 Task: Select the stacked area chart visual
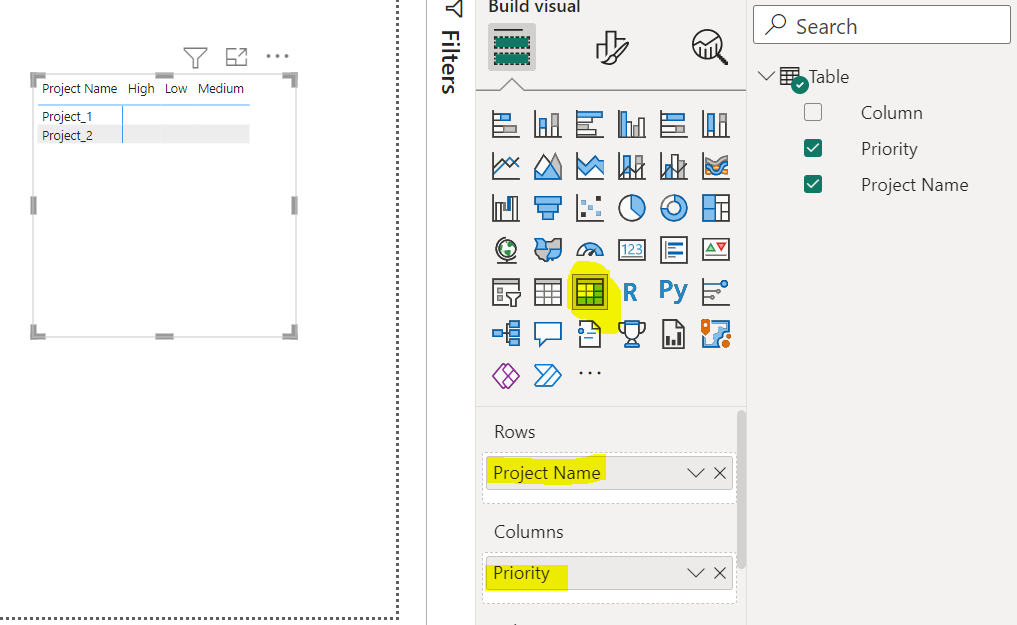[x=590, y=166]
